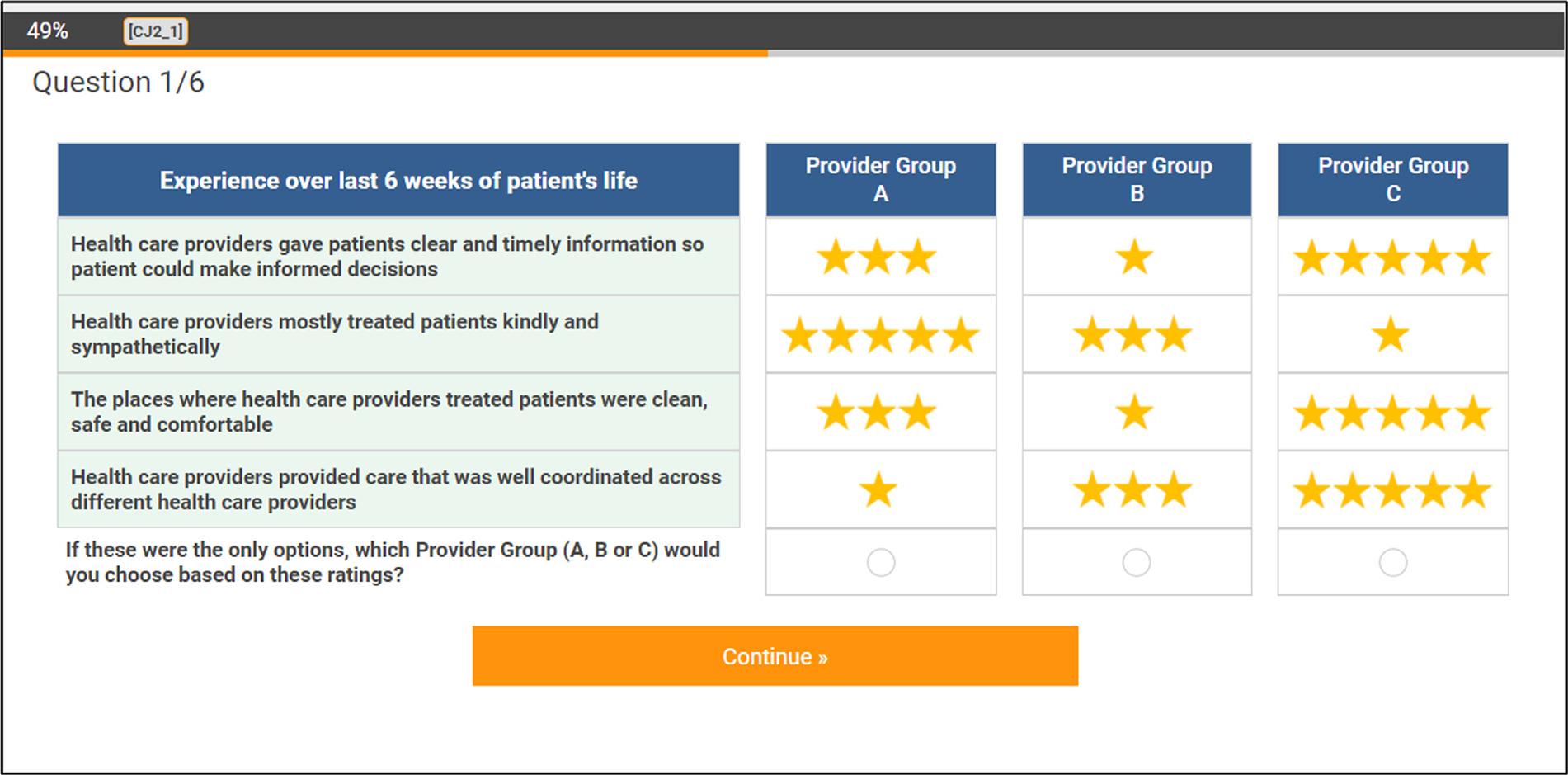
Task: Click the Provider Group B column header
Action: pos(1137,180)
